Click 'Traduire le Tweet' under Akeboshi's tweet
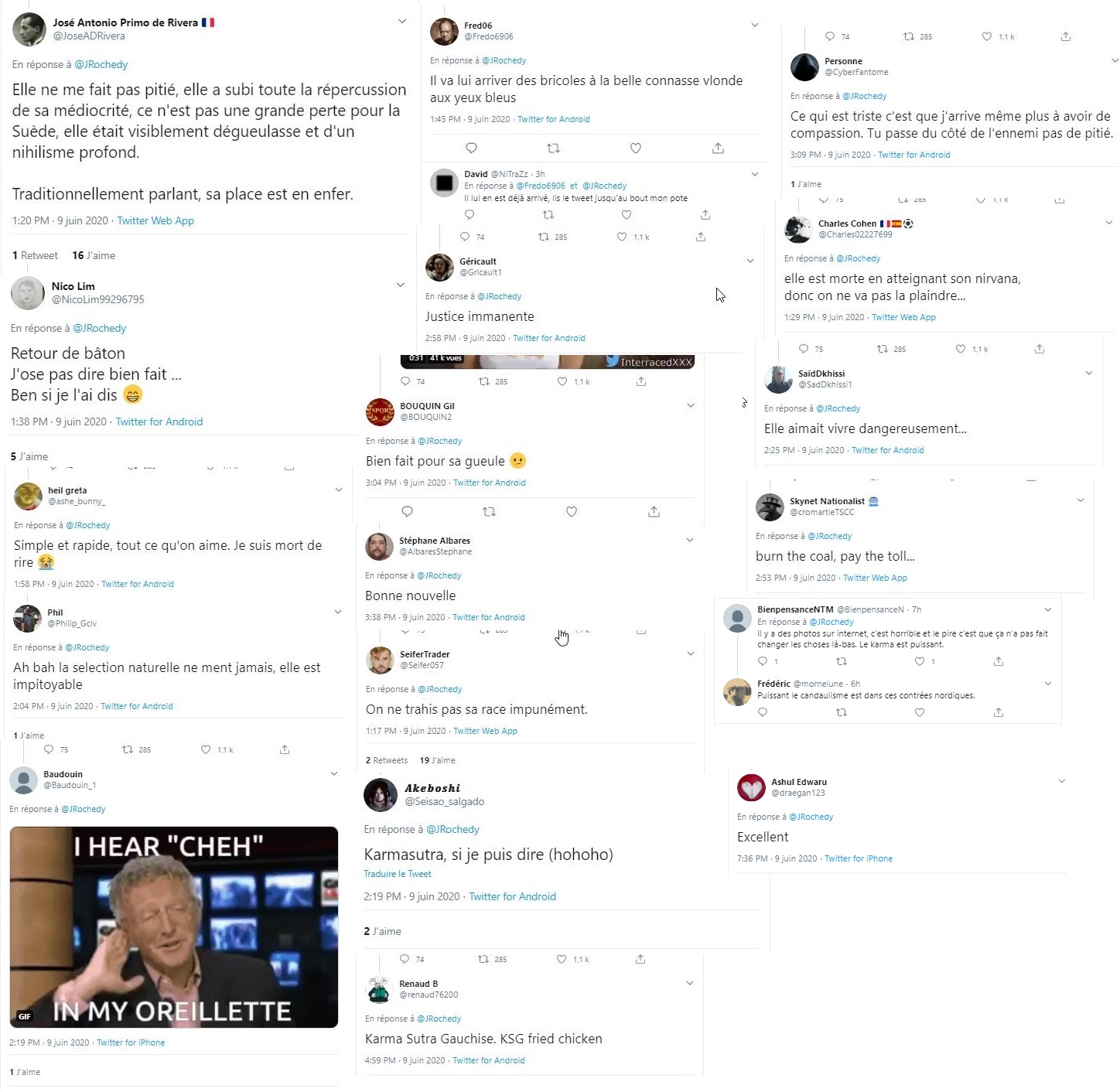 [398, 874]
